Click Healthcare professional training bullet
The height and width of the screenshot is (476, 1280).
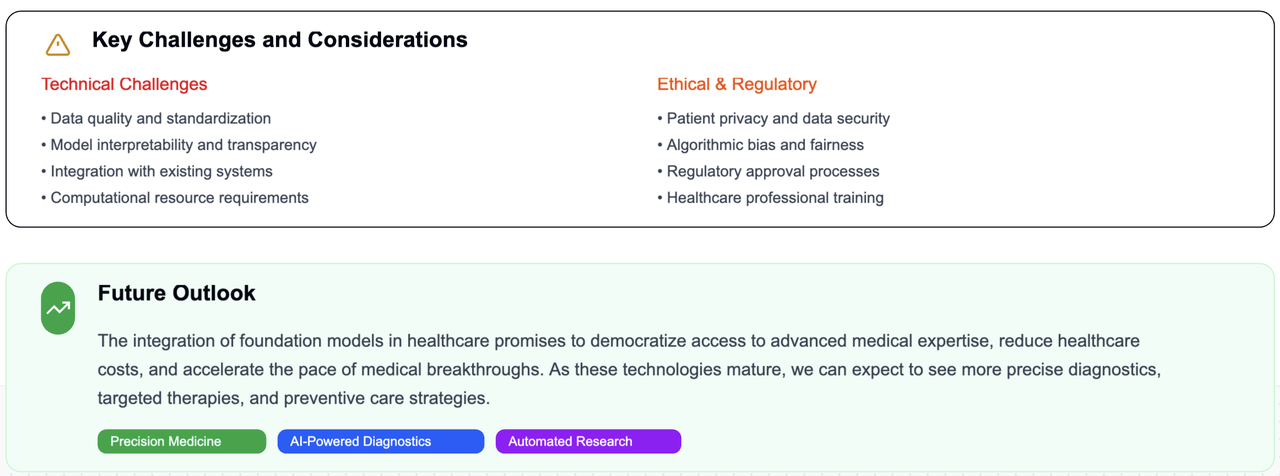pos(770,198)
